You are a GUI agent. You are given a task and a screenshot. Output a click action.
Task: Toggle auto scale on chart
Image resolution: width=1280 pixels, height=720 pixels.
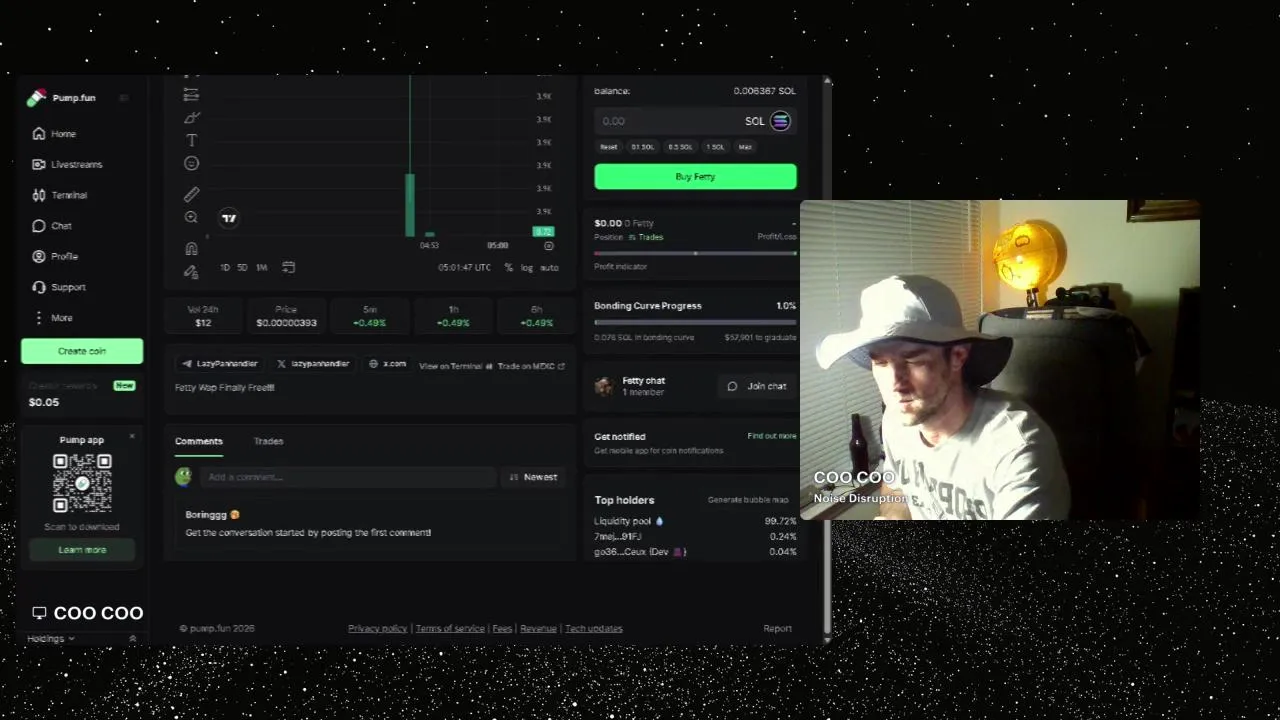tap(549, 268)
